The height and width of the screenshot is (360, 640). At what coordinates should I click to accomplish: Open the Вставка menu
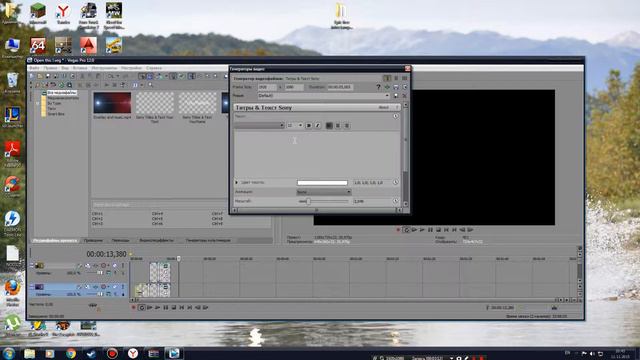(80, 68)
